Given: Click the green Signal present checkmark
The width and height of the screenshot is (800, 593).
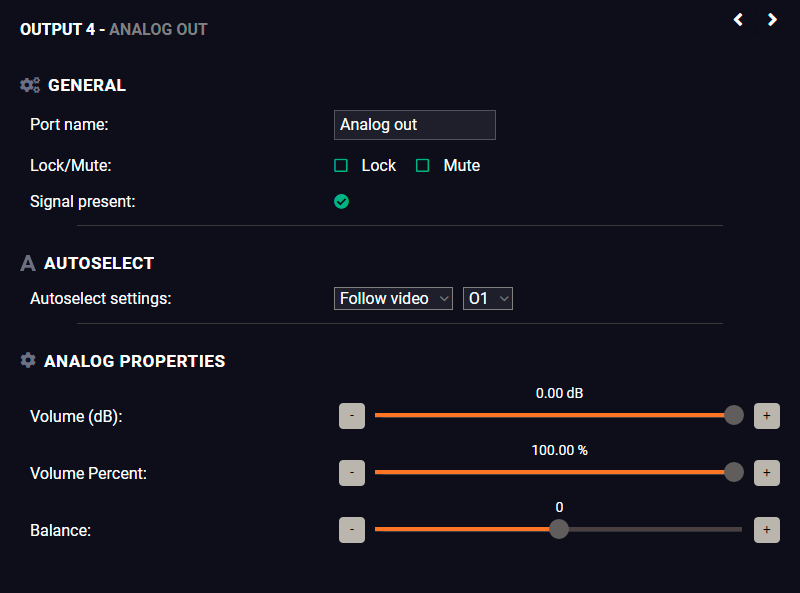Looking at the screenshot, I should tap(341, 202).
